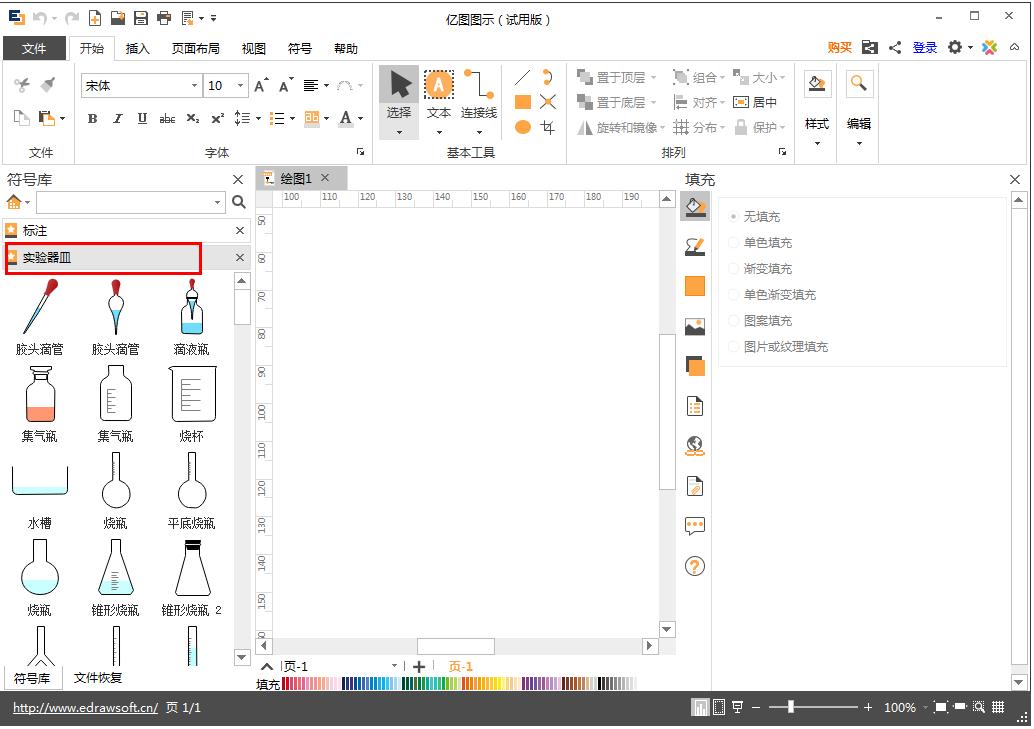1034x729 pixels.
Task: Expand the font size dropdown
Action: [x=239, y=85]
